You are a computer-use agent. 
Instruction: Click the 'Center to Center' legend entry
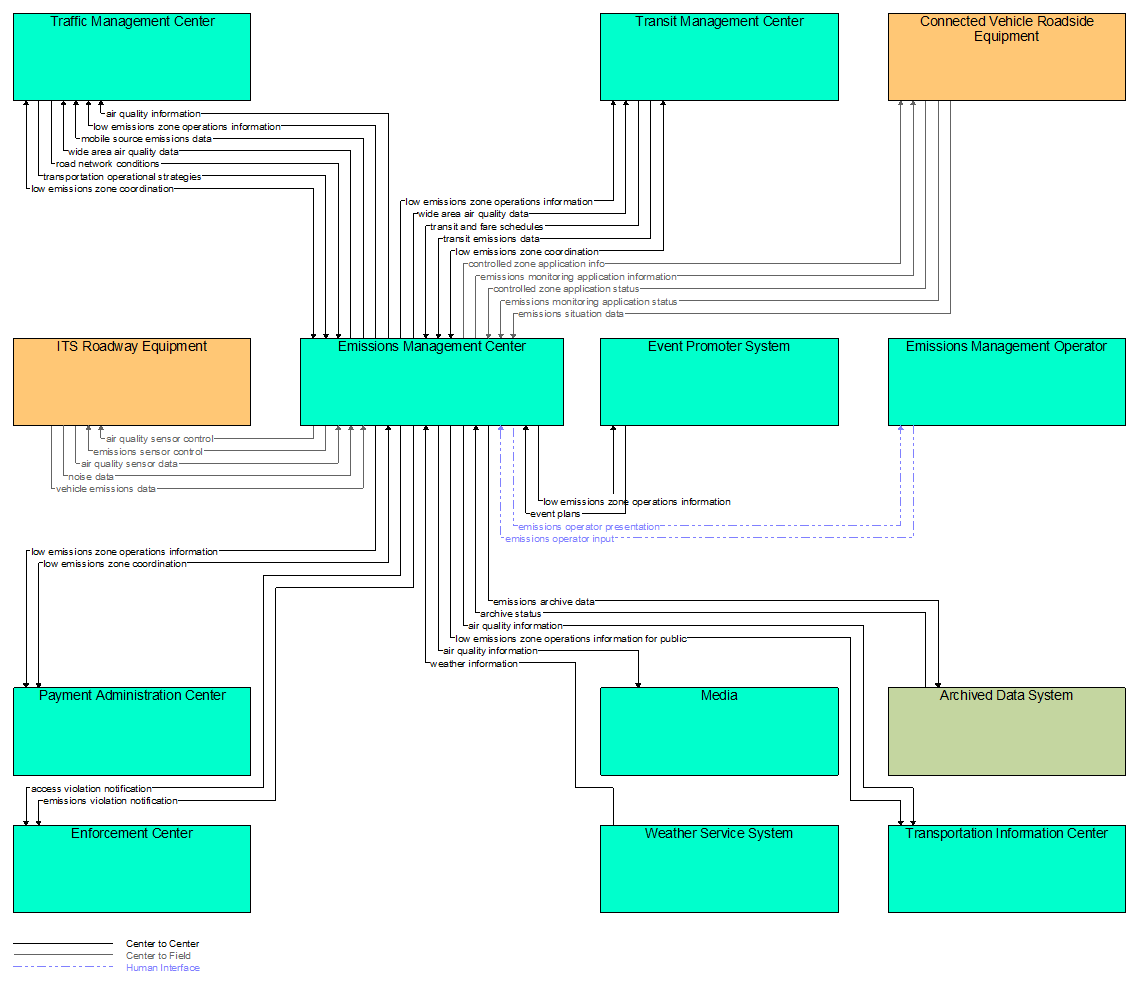pos(162,944)
